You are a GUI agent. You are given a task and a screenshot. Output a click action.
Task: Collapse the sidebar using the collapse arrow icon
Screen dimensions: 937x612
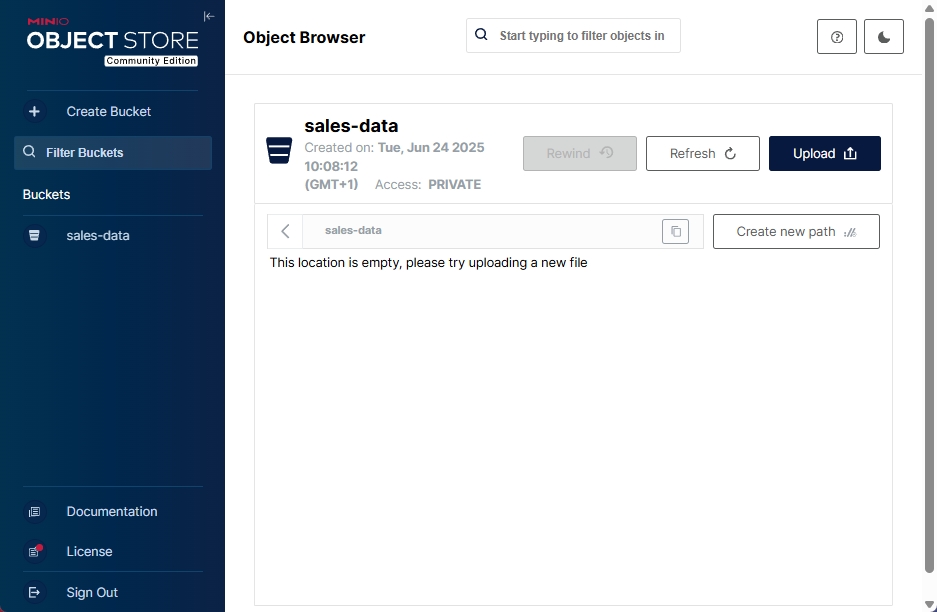tap(208, 16)
